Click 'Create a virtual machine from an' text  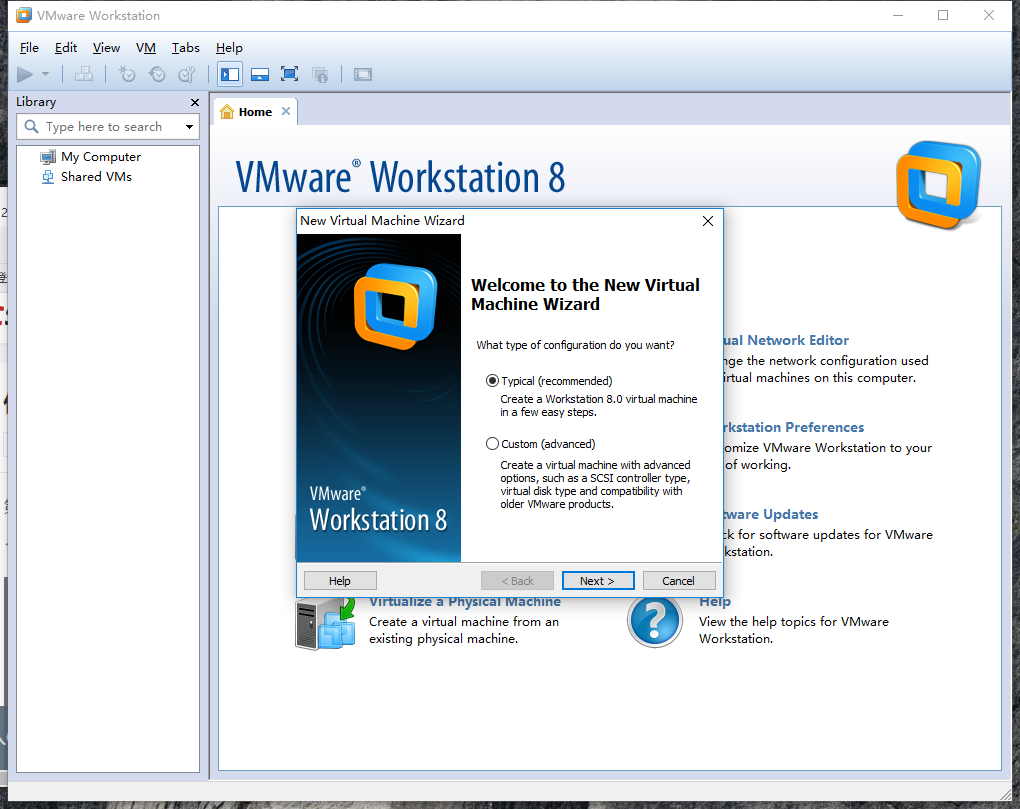(x=464, y=622)
